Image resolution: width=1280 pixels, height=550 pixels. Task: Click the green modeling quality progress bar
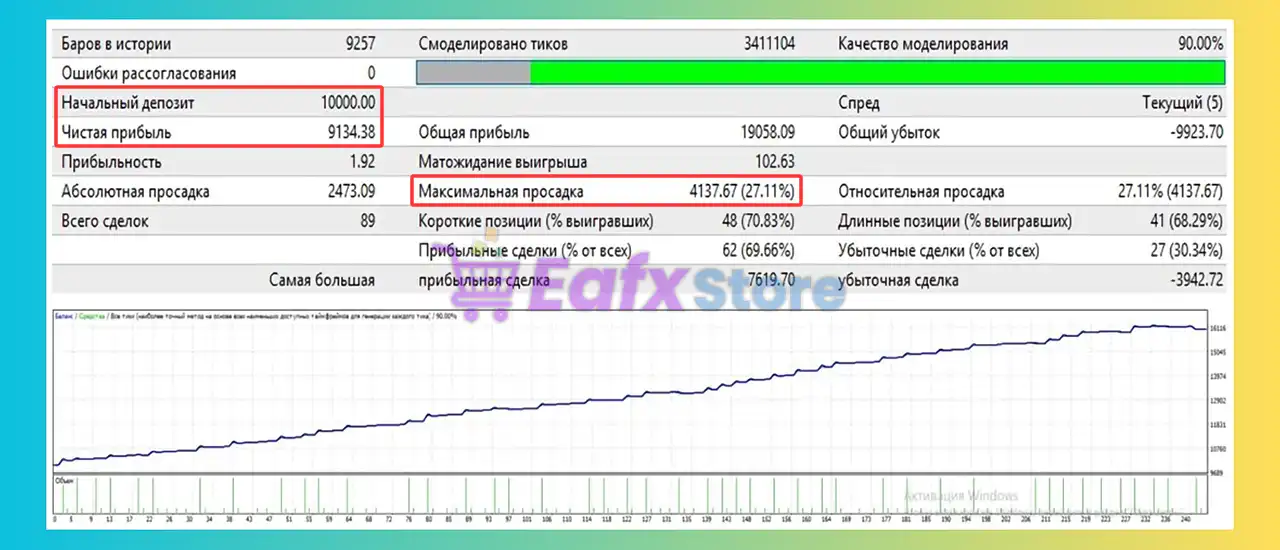click(x=876, y=73)
